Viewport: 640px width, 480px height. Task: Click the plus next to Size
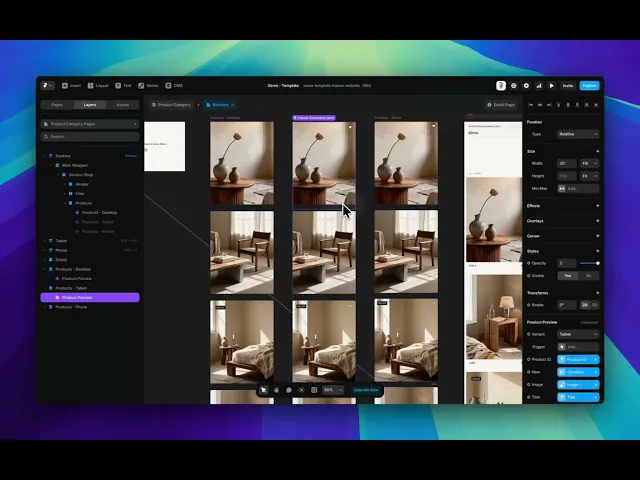tap(597, 151)
